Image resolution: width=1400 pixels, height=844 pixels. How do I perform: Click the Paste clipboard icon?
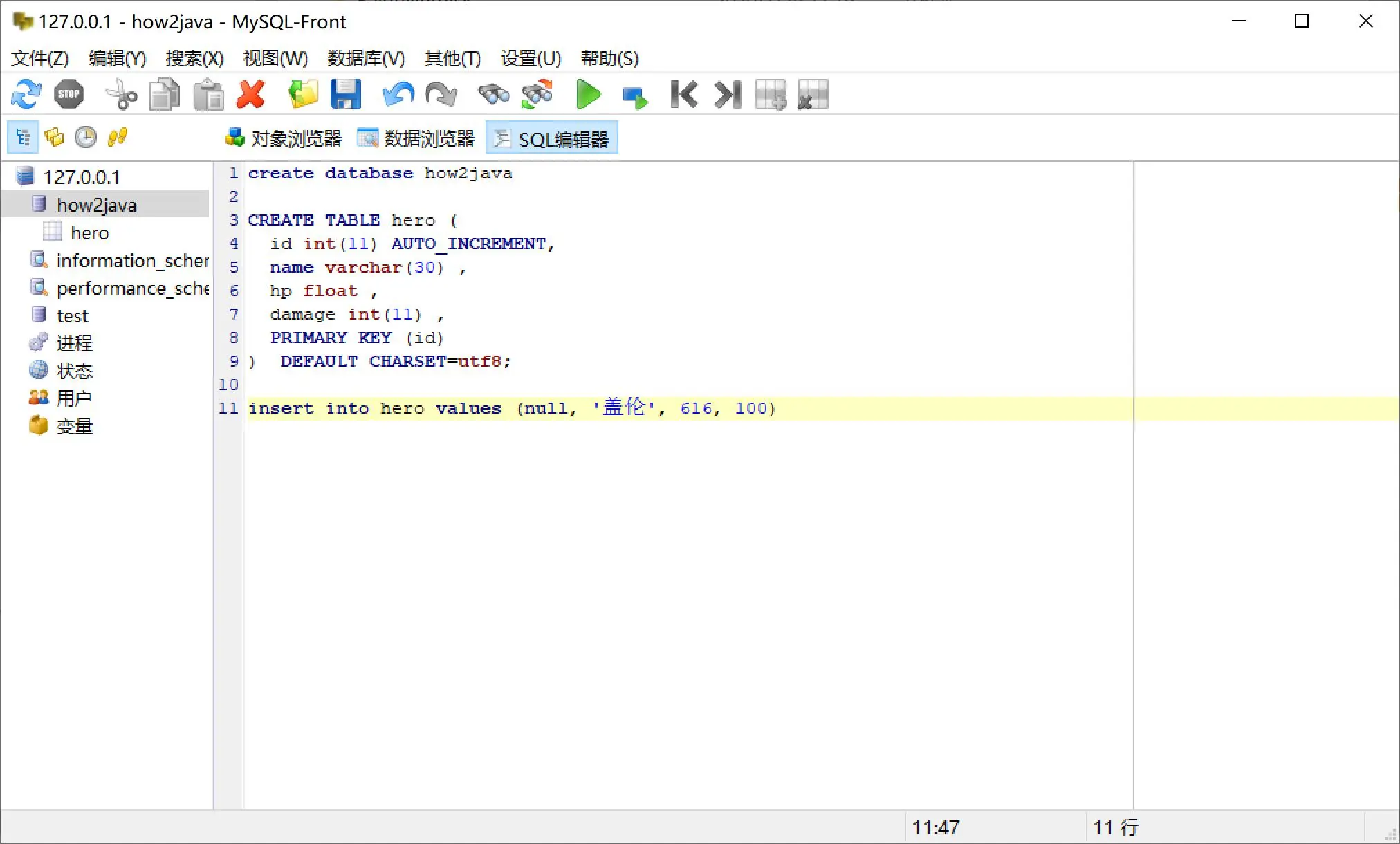click(208, 94)
